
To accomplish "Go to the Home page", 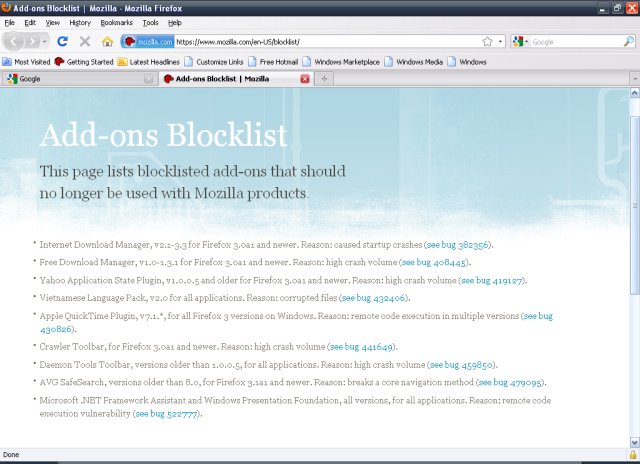I will click(x=107, y=42).
